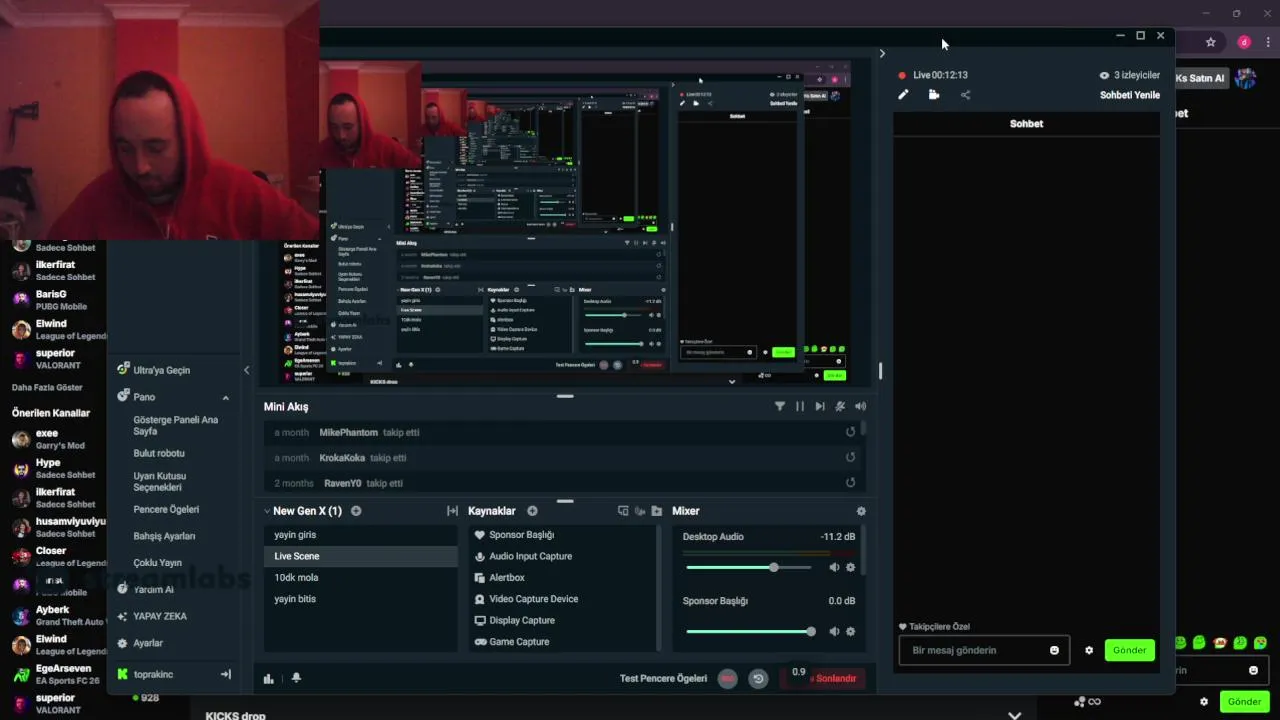Open Çoklu Yayın
This screenshot has width=1280, height=720.
[x=157, y=563]
